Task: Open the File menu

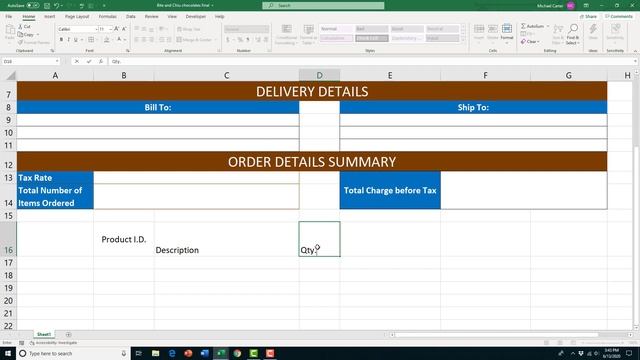Action: 9,16
